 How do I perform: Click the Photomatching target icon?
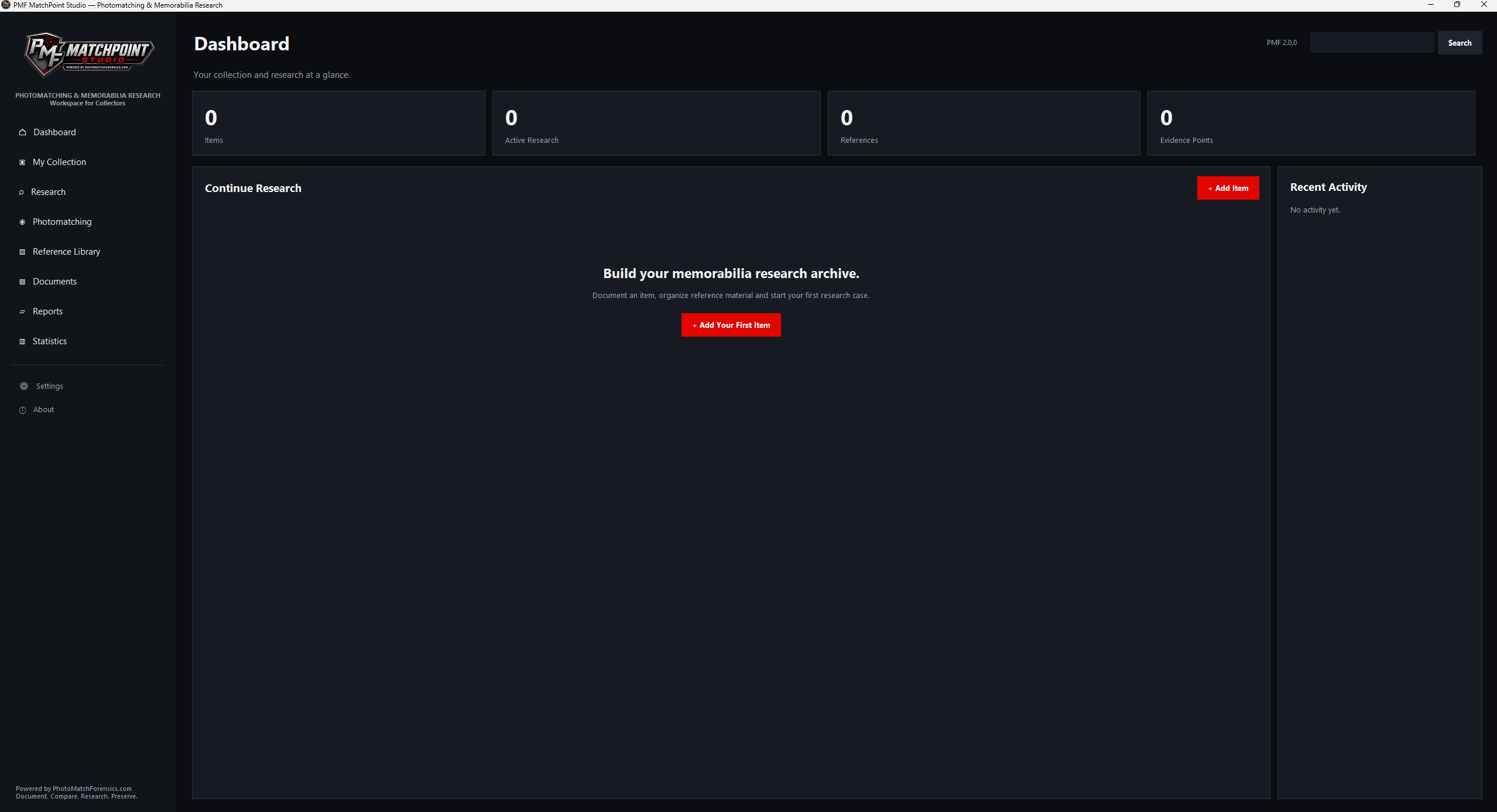[22, 222]
